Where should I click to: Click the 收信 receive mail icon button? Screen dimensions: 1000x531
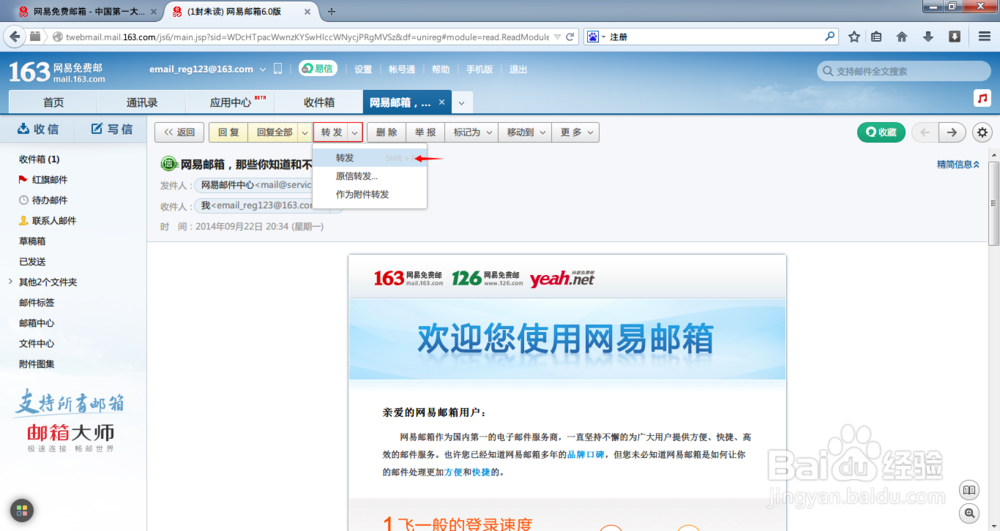[x=38, y=129]
